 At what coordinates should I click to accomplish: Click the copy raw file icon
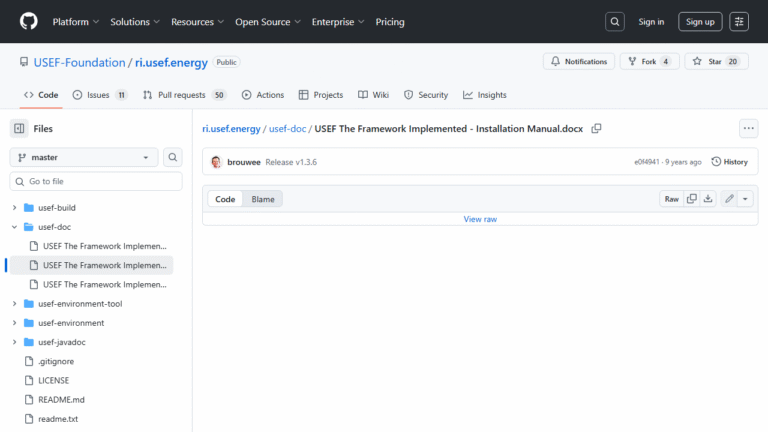692,199
